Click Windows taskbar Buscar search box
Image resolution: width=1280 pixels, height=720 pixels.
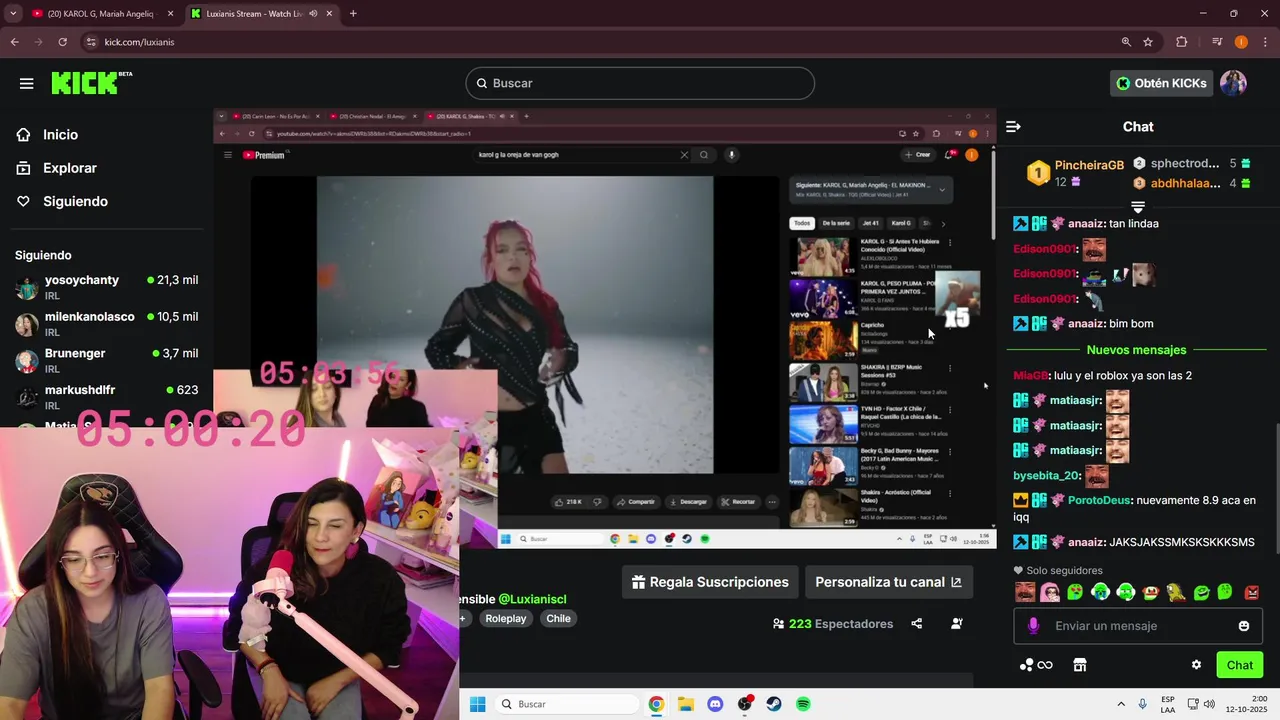click(567, 705)
